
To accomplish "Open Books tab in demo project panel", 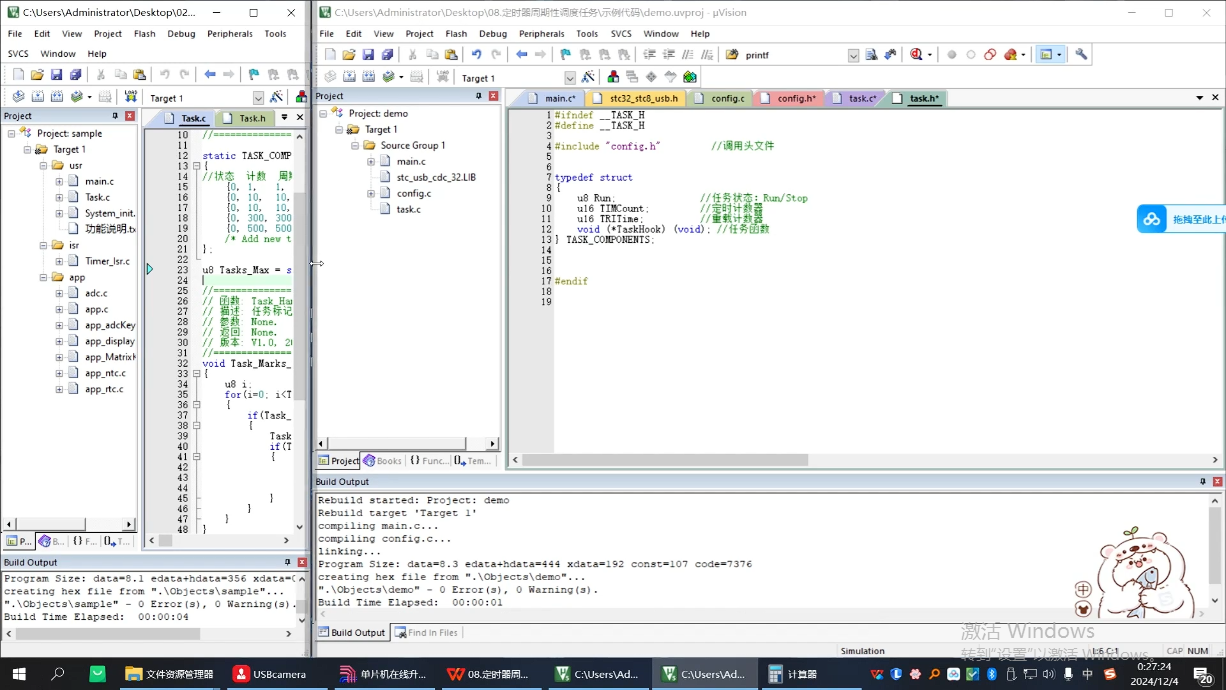I will [382, 461].
